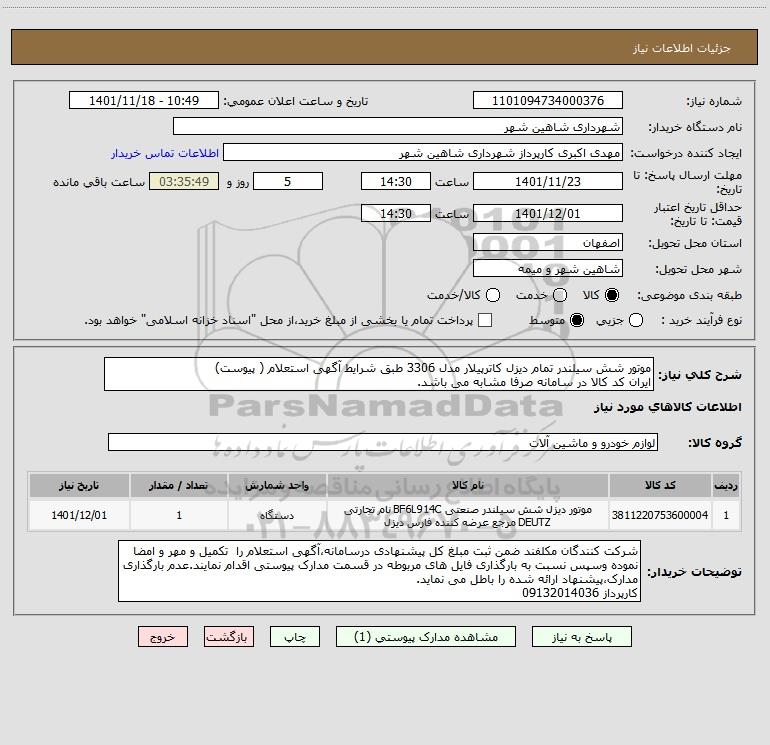
Task: Click the quantity cell showing 1
Action: coord(179,515)
